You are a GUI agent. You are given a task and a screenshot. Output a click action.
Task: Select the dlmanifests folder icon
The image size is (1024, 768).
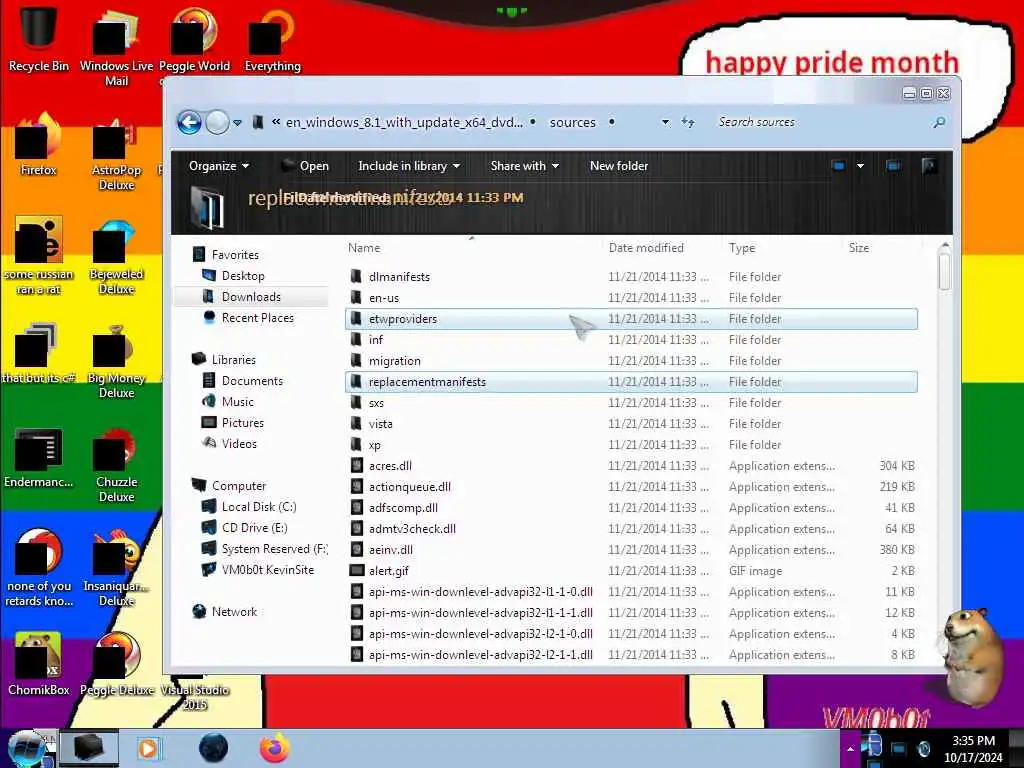coord(356,276)
